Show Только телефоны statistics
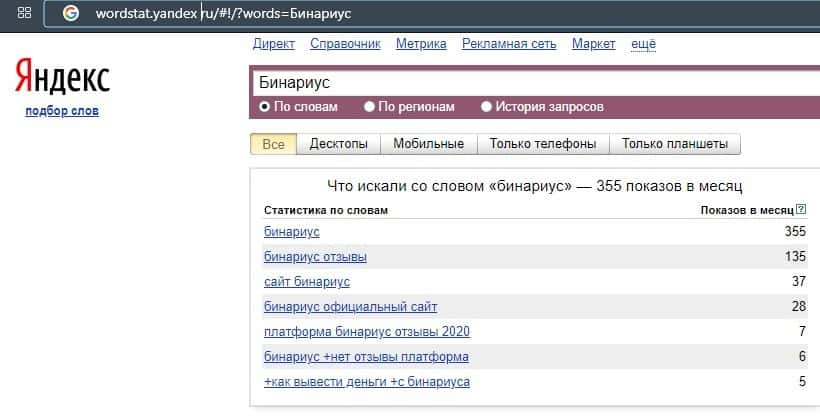Image resolution: width=820 pixels, height=417 pixels. click(x=543, y=144)
